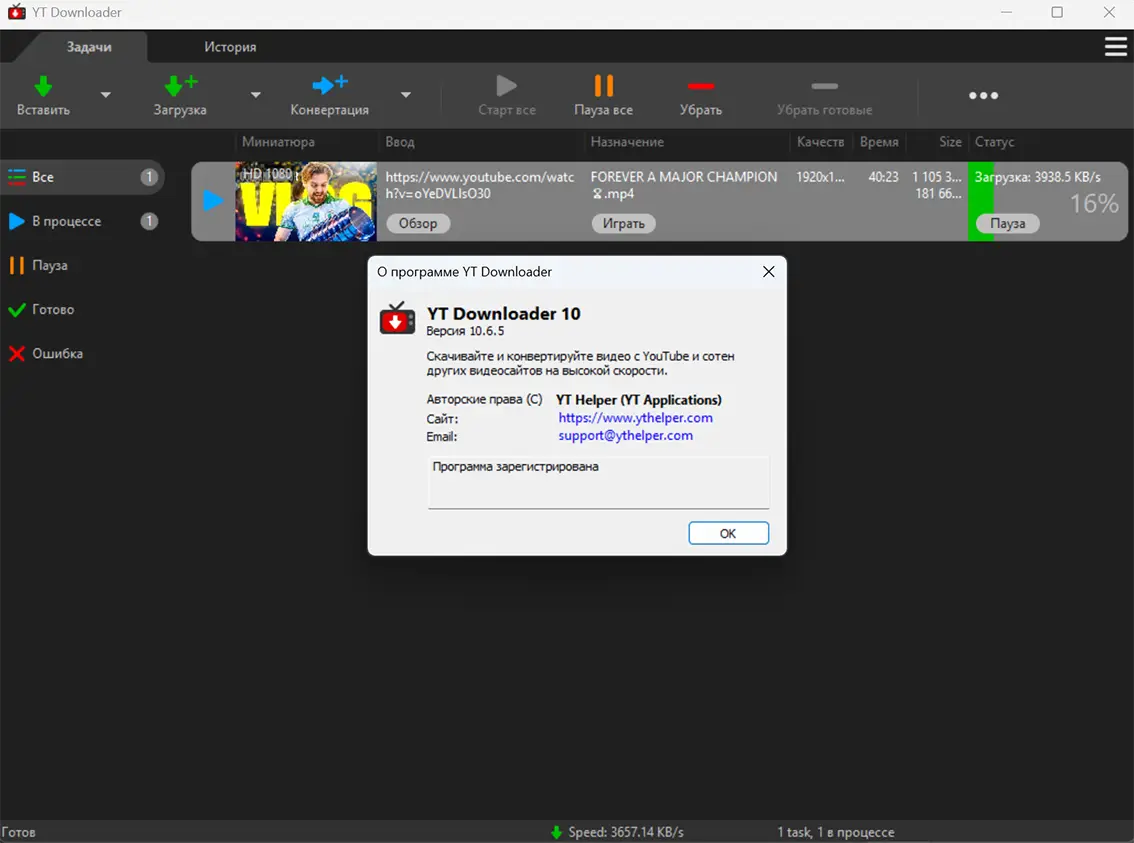This screenshot has width=1134, height=843.
Task: Click the youtube URL in task row
Action: (479, 185)
